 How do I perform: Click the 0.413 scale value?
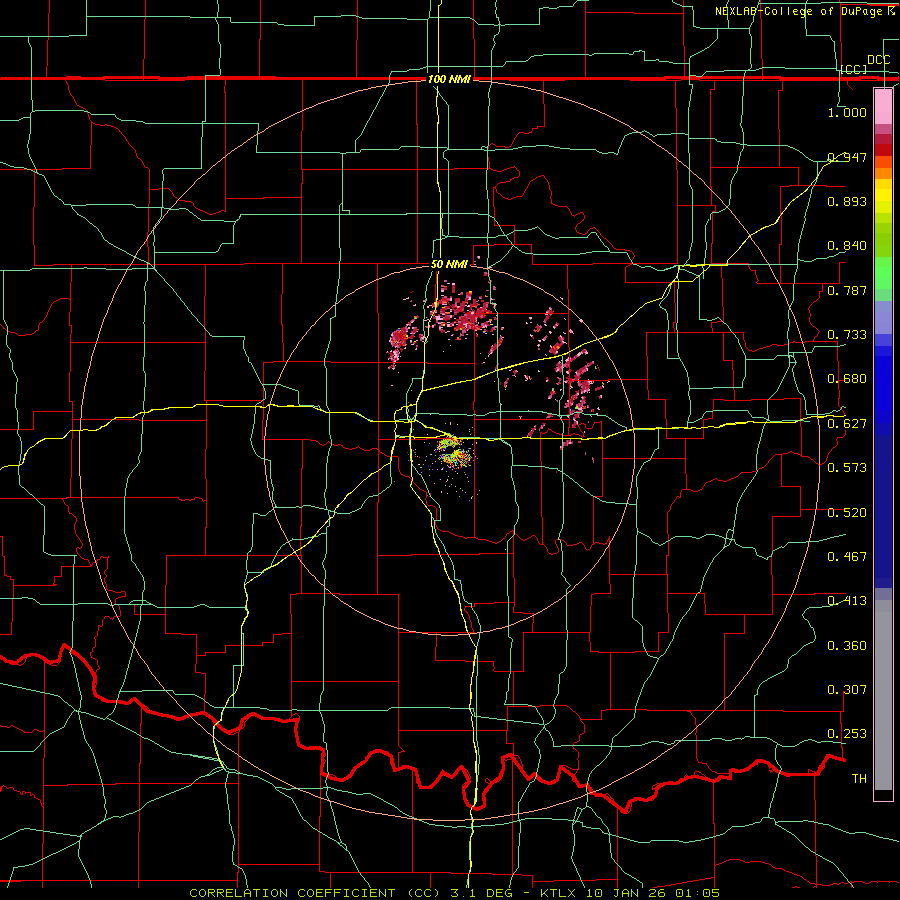tap(847, 600)
